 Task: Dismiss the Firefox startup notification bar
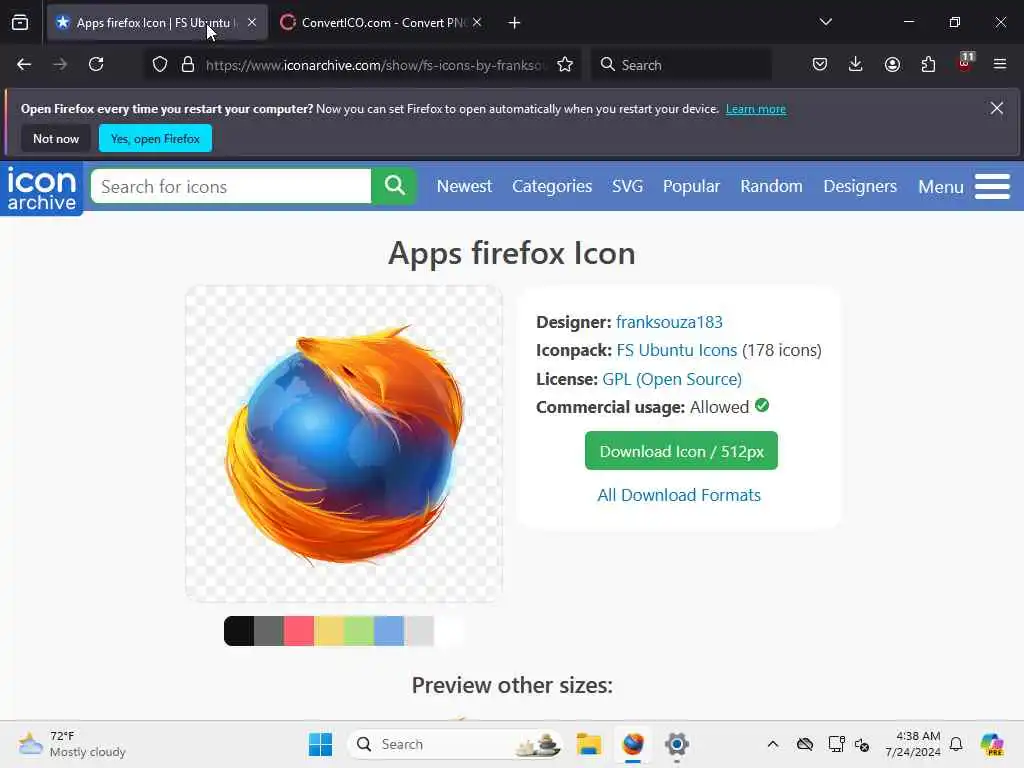(x=997, y=108)
